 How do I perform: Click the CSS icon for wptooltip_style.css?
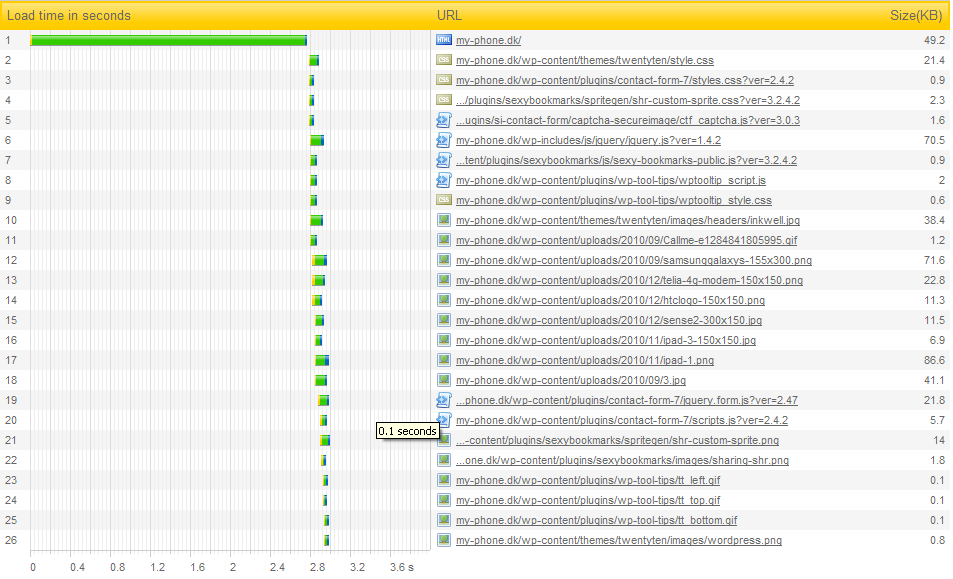point(444,200)
